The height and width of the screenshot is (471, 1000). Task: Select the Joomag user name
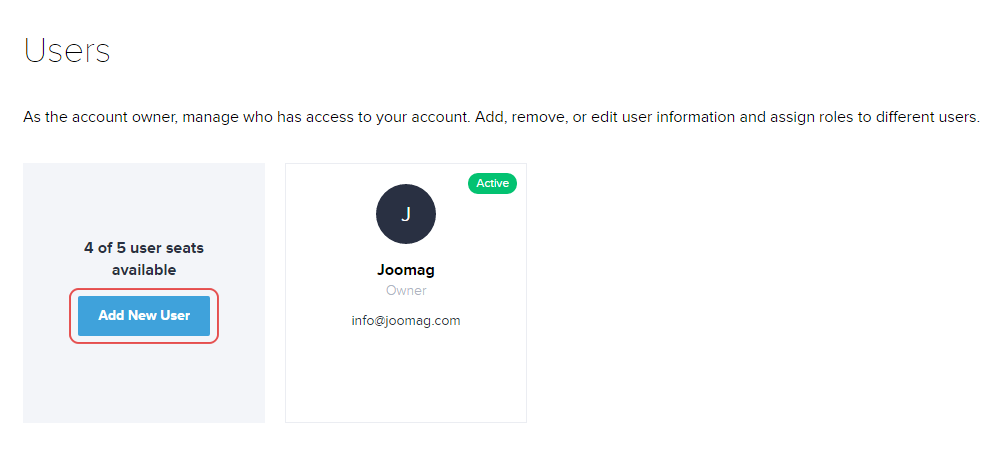click(405, 270)
